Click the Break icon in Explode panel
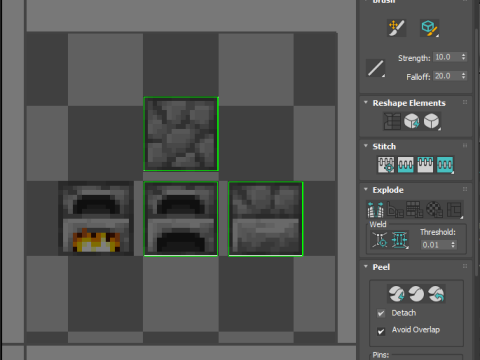This screenshot has width=480, height=360. pos(376,209)
